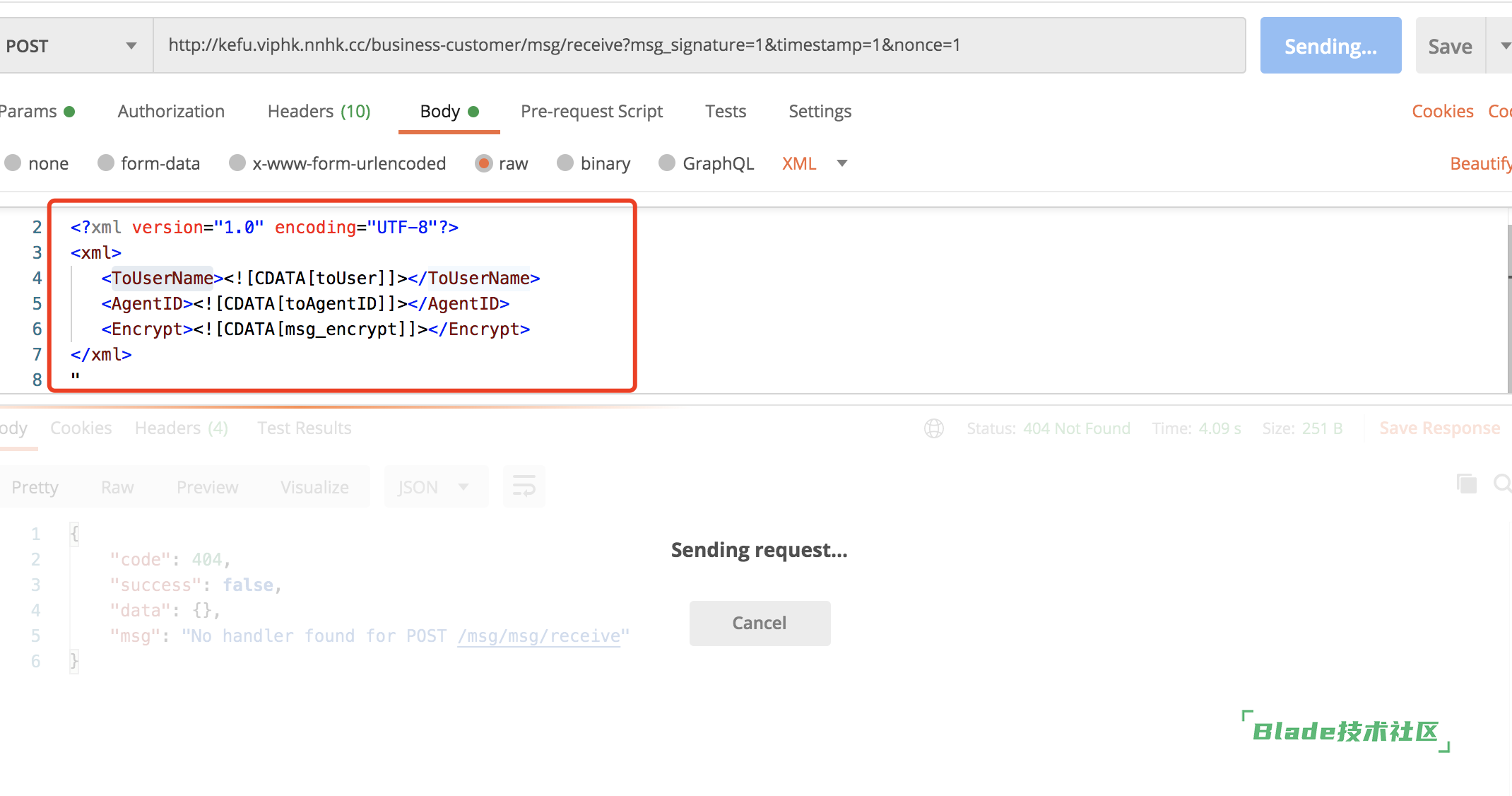Click Beautify to format the body
Screen dimensions: 1512x796
[1480, 163]
